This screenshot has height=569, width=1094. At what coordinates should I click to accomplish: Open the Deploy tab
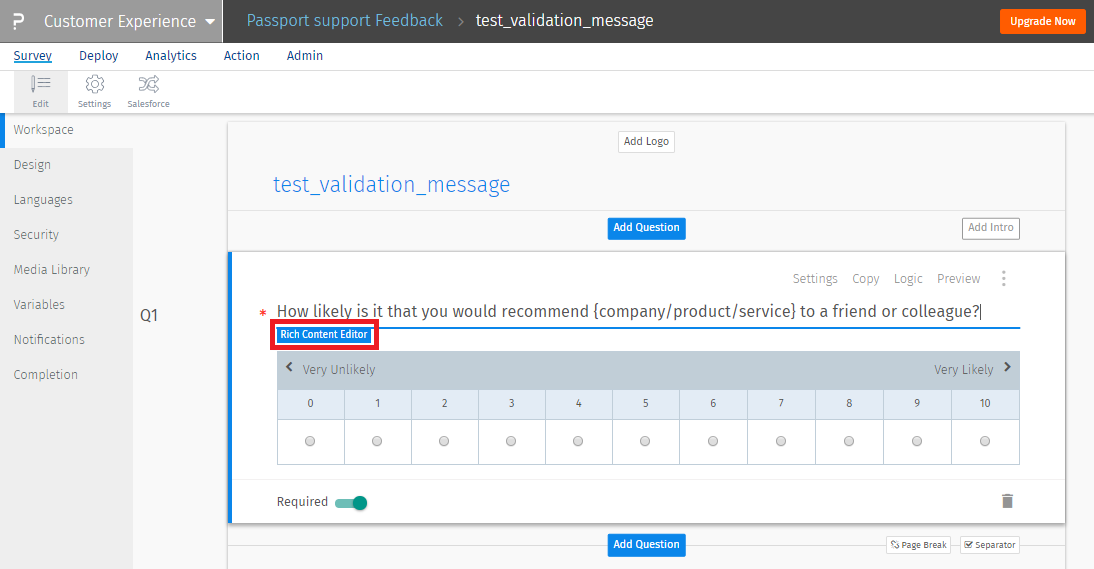[x=98, y=56]
